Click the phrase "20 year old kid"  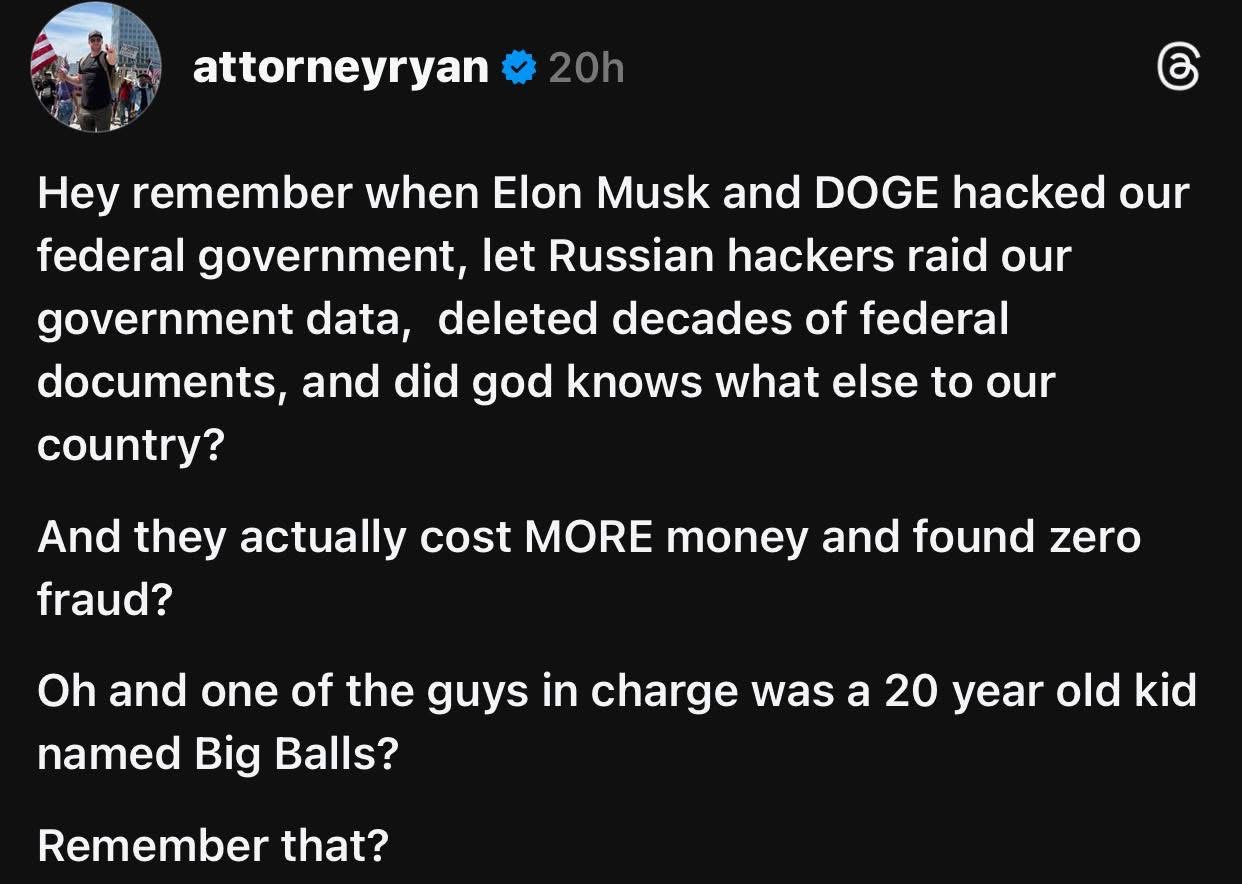coord(1040,691)
